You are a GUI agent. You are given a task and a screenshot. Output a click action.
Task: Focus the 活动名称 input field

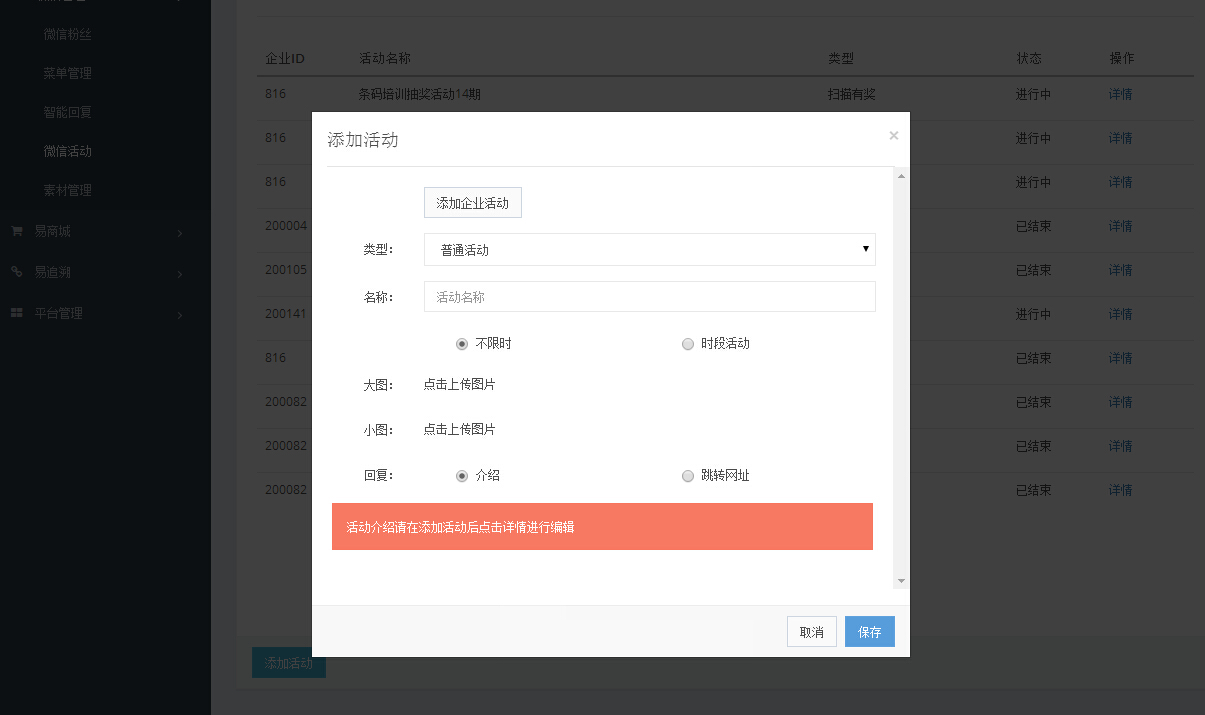pyautogui.click(x=649, y=297)
